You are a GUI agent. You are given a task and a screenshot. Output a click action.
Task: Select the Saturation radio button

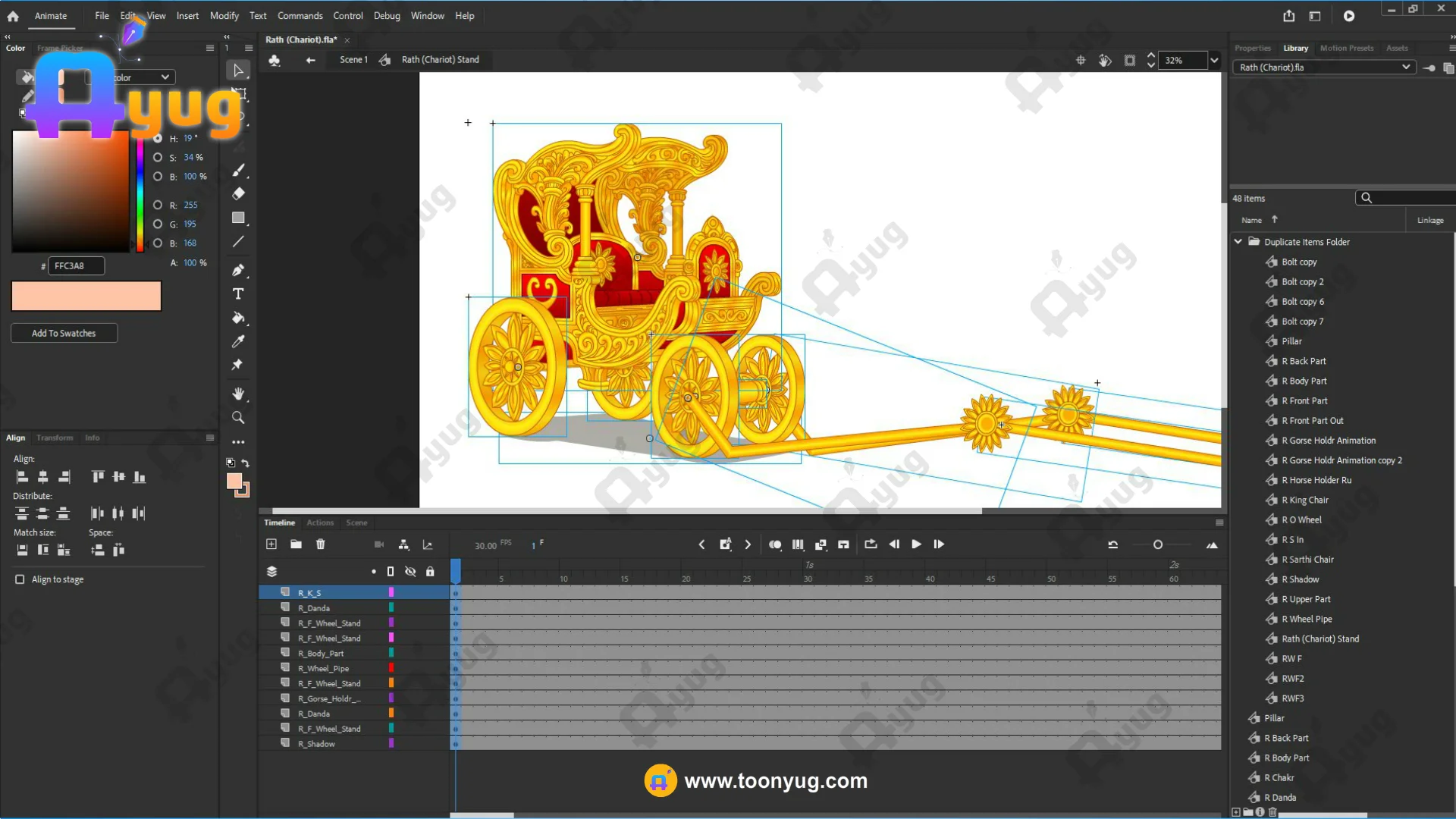(158, 158)
